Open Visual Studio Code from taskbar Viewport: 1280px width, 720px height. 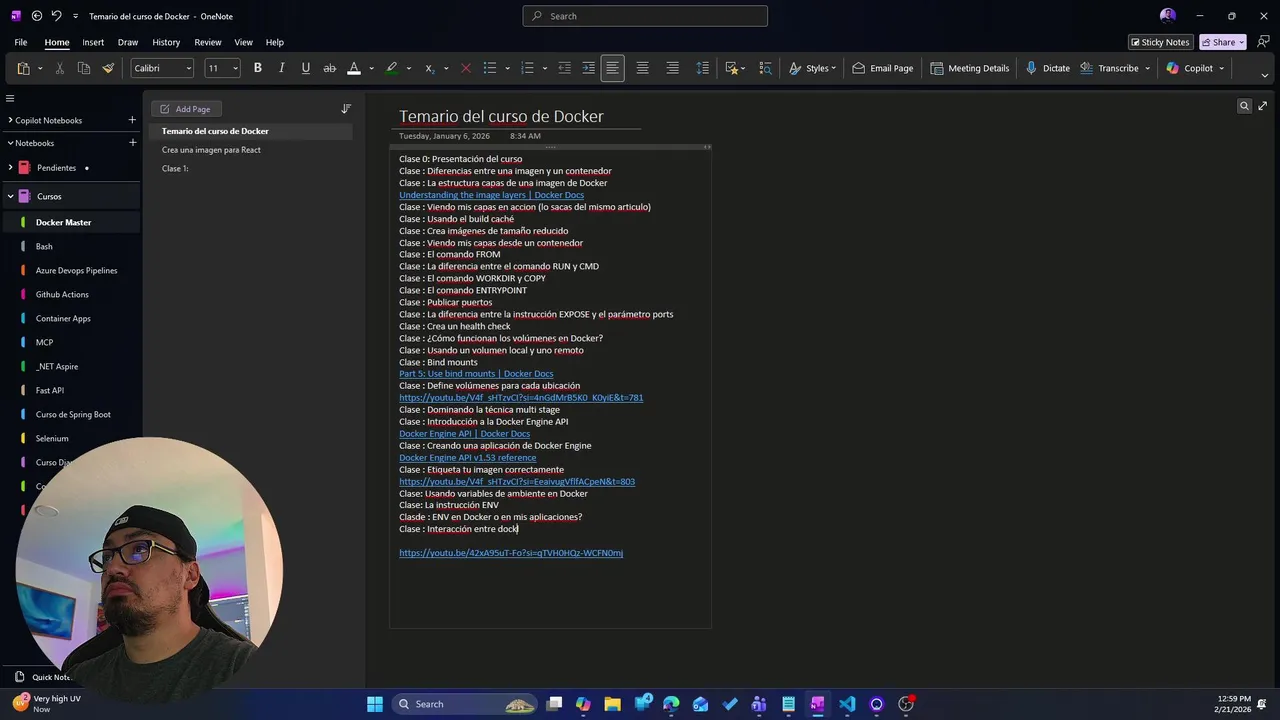click(847, 704)
